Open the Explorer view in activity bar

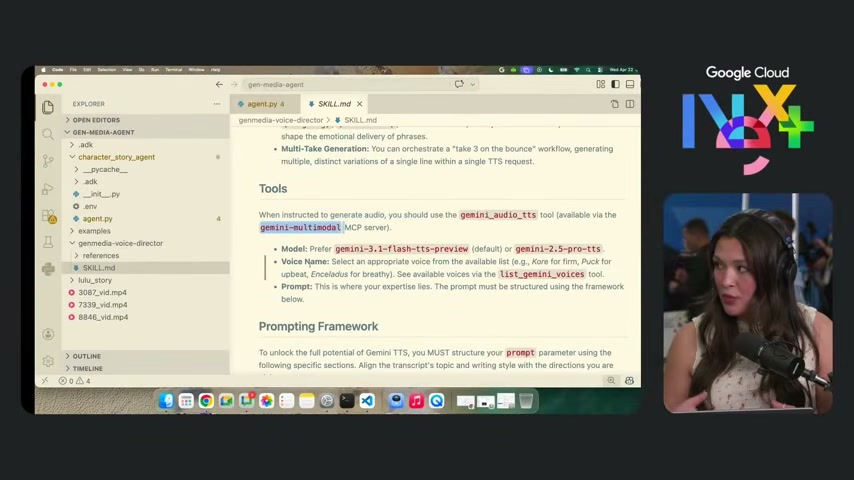(48, 107)
